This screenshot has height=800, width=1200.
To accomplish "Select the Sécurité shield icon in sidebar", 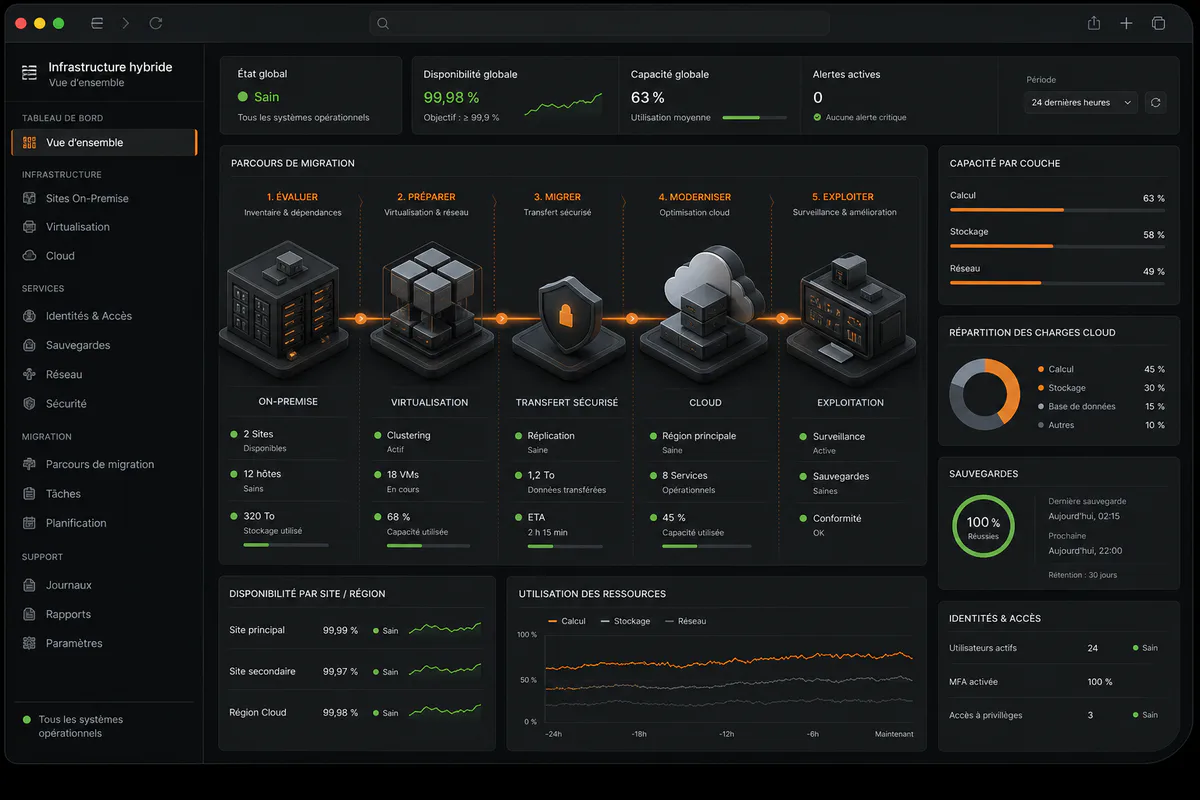I will 29,404.
